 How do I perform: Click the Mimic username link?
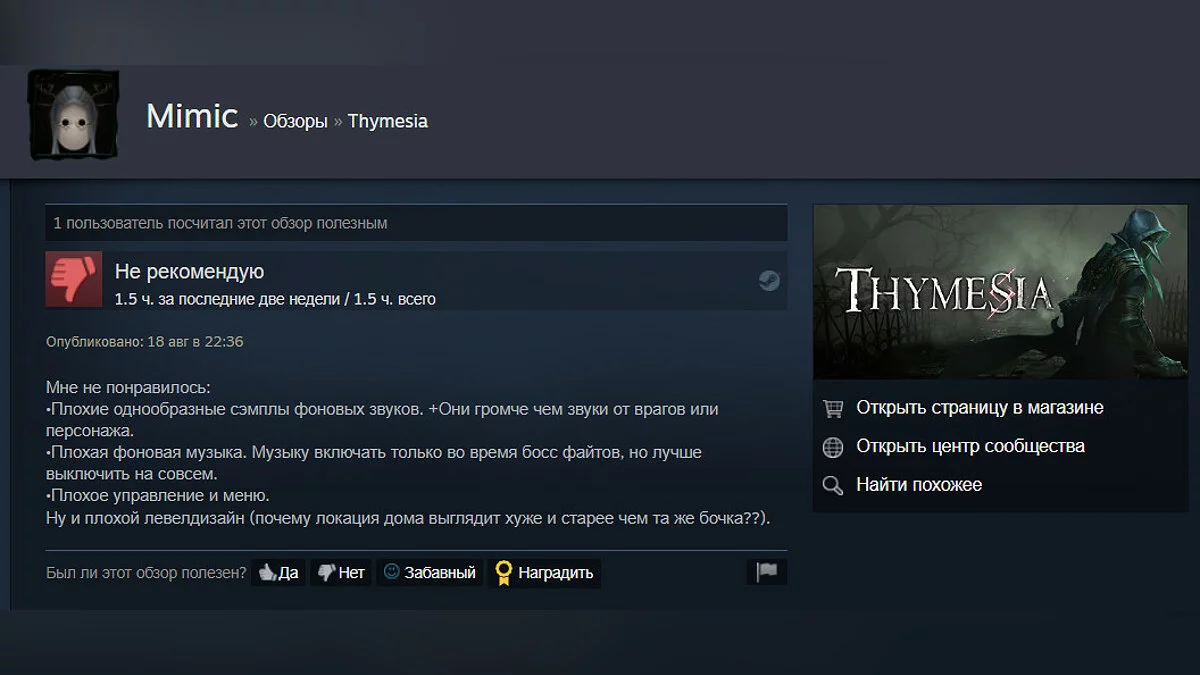click(x=192, y=116)
